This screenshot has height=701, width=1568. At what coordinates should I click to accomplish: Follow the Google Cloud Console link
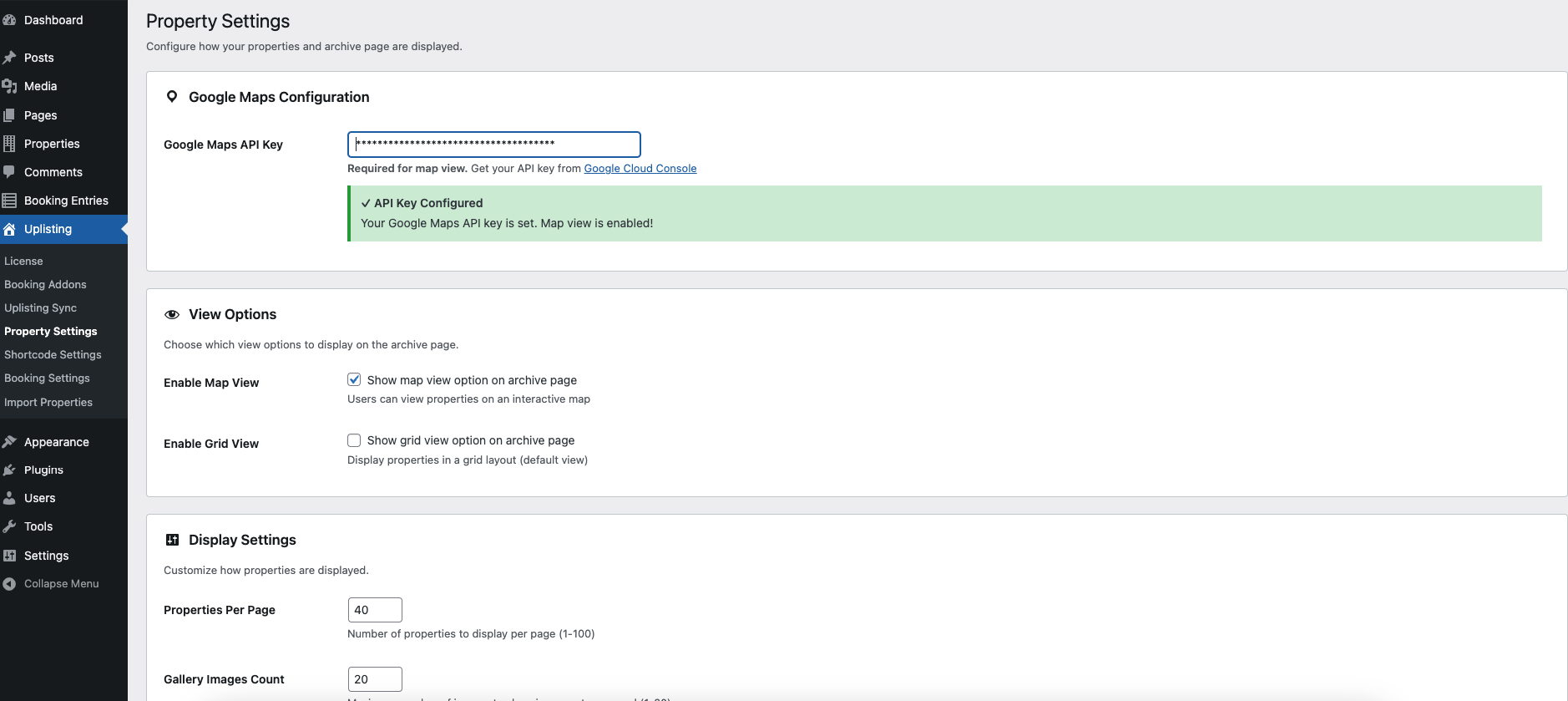(x=640, y=168)
